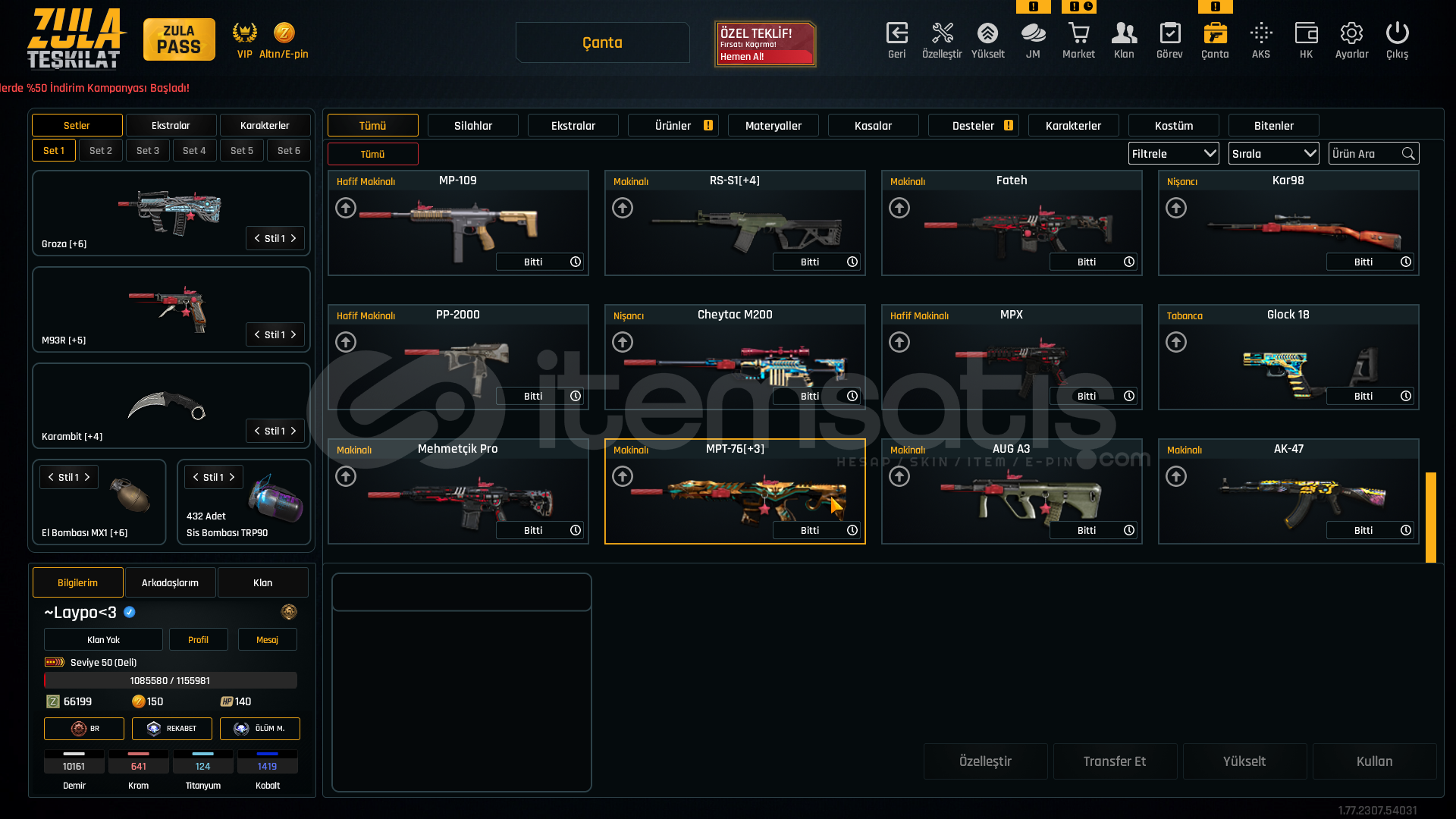
Task: Click the Çıkış power icon
Action: (1397, 33)
